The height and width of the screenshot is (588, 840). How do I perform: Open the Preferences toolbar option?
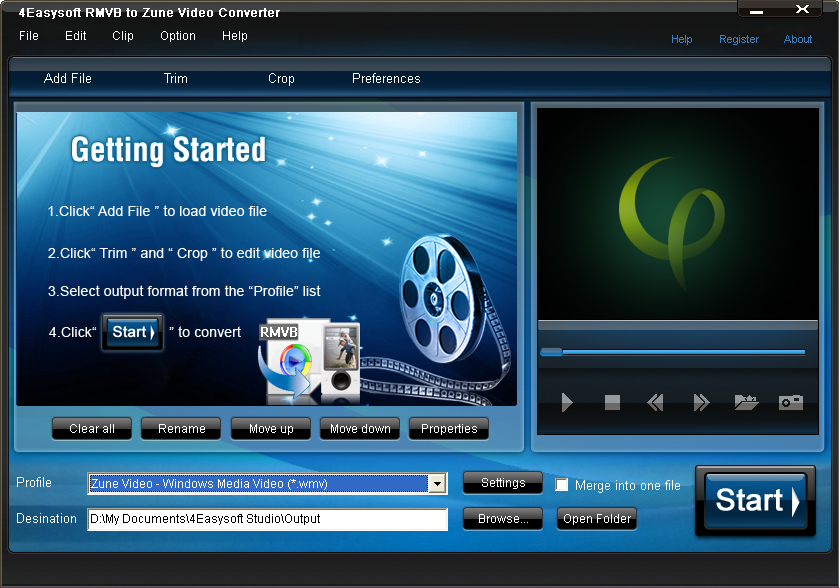386,78
